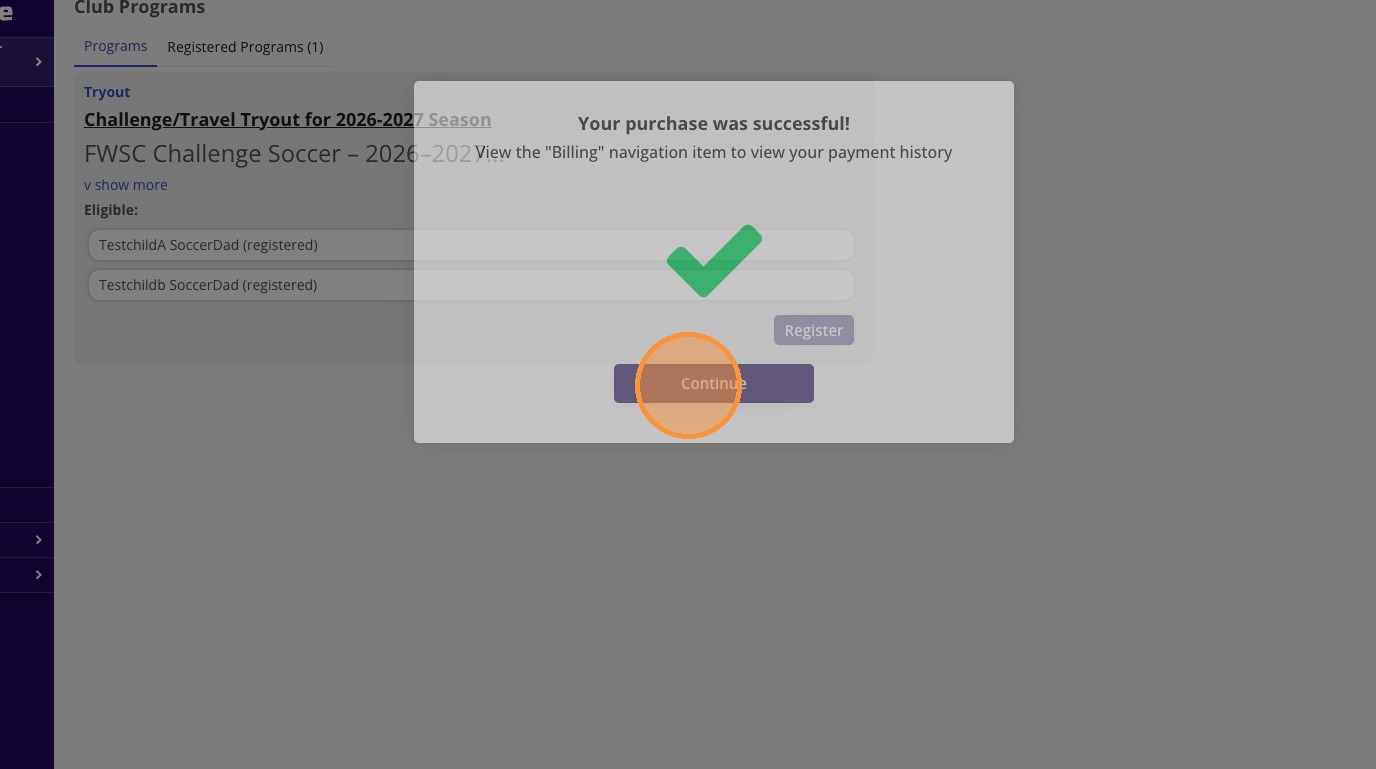Click the Club Programs page heading
Viewport: 1376px width, 769px height.
coord(139,8)
